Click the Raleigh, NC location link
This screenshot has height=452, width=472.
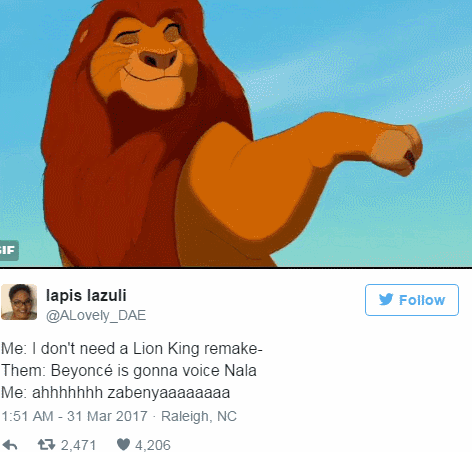199,416
